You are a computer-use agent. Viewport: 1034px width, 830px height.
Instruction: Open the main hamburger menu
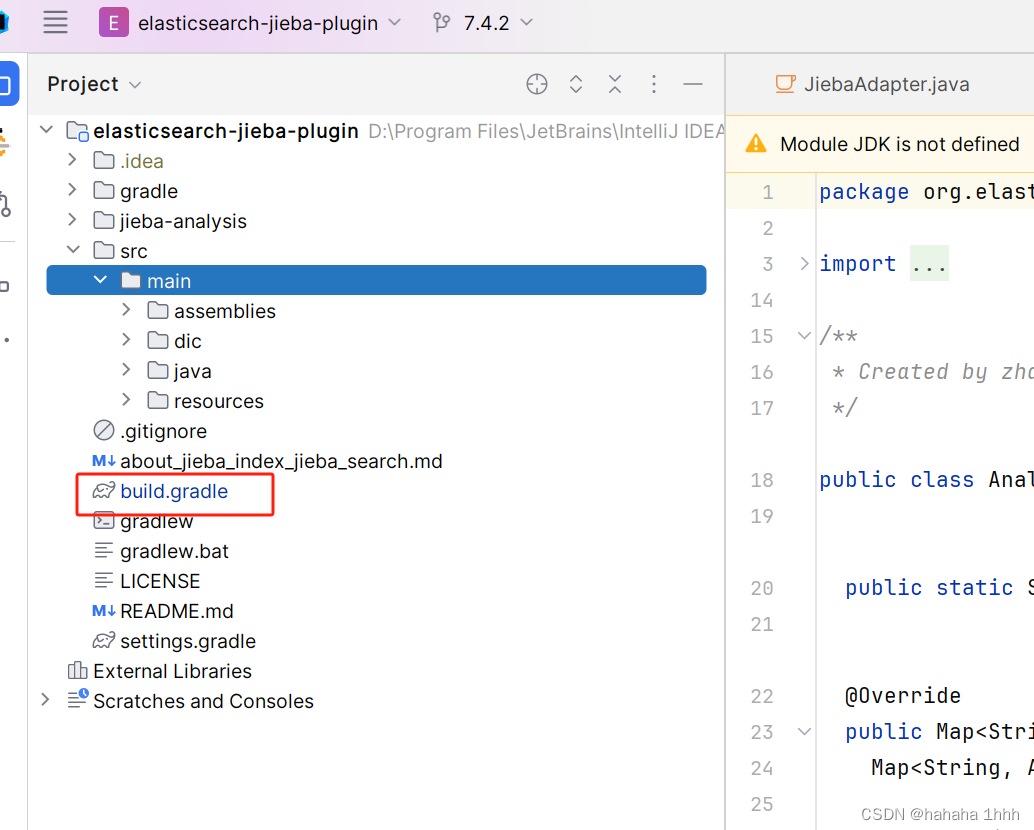55,22
